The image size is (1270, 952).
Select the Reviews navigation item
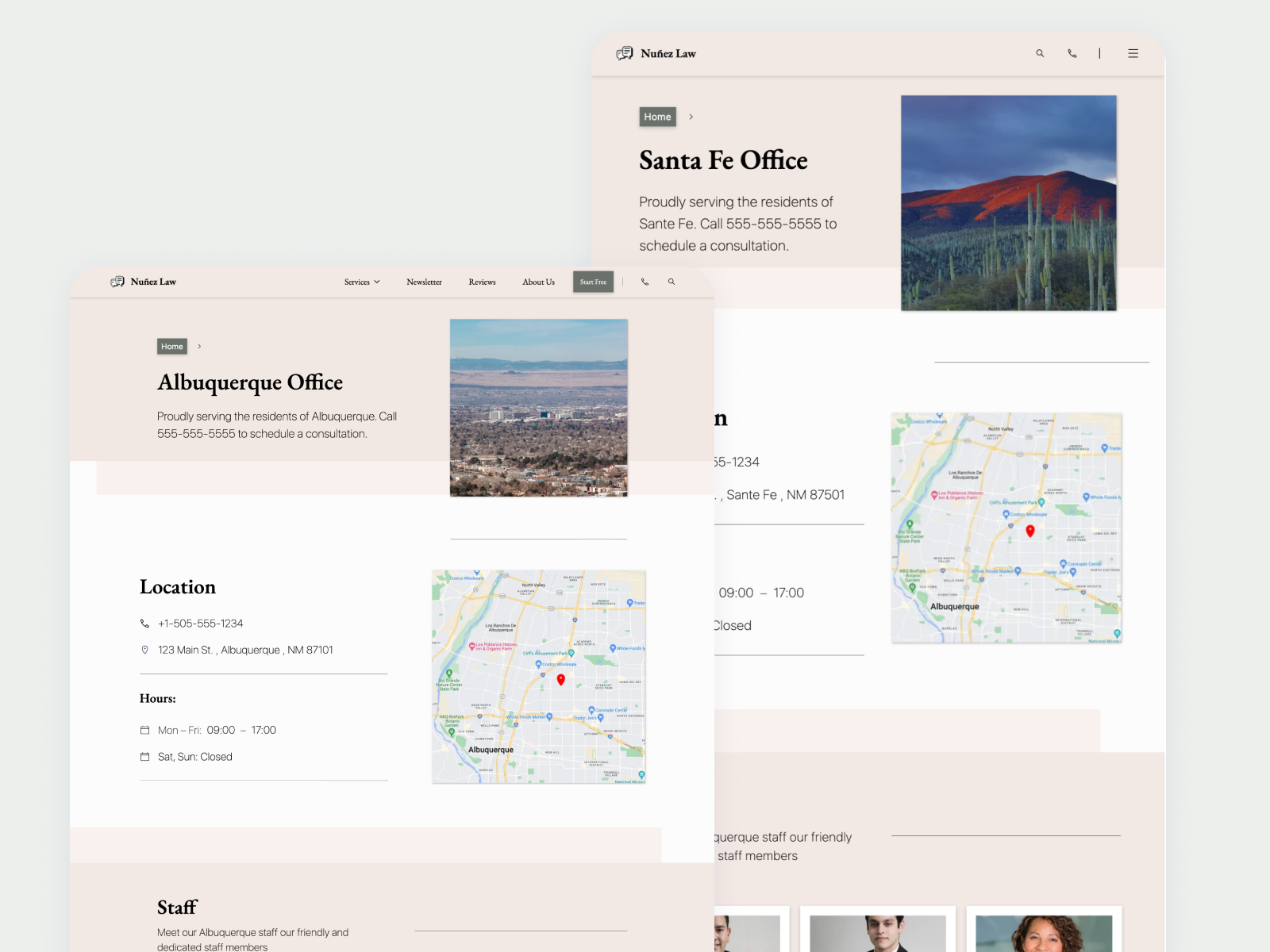tap(482, 282)
